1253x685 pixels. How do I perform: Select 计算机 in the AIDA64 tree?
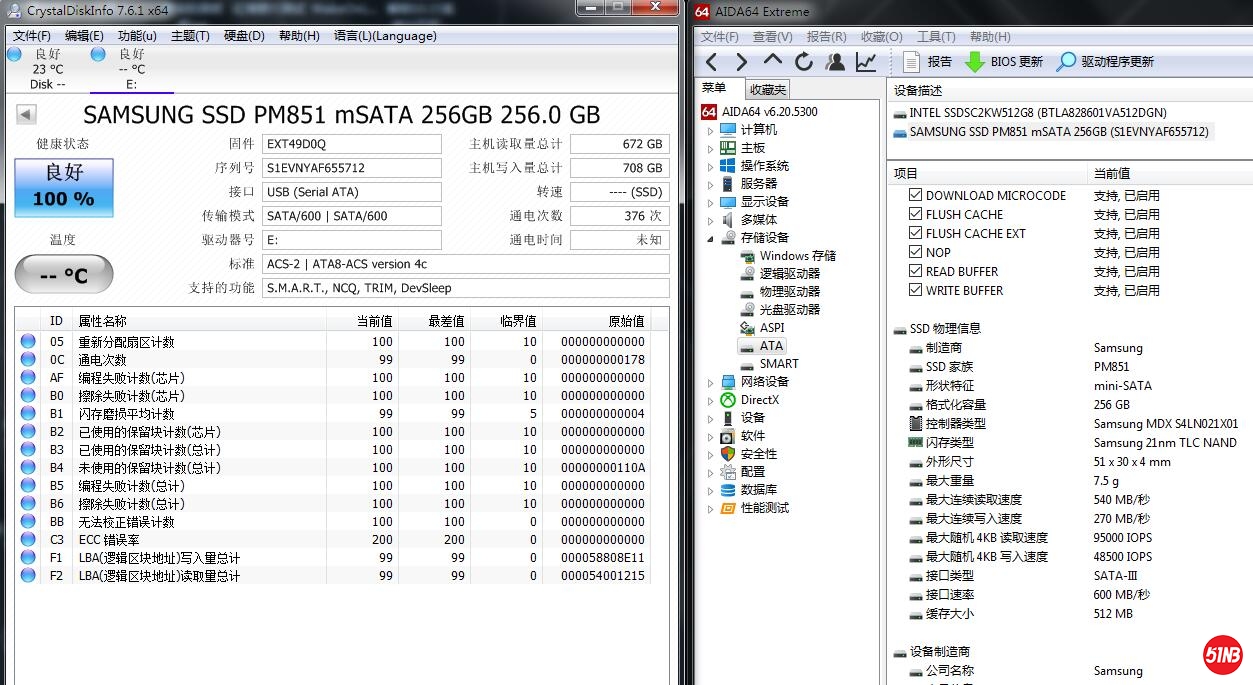point(758,130)
